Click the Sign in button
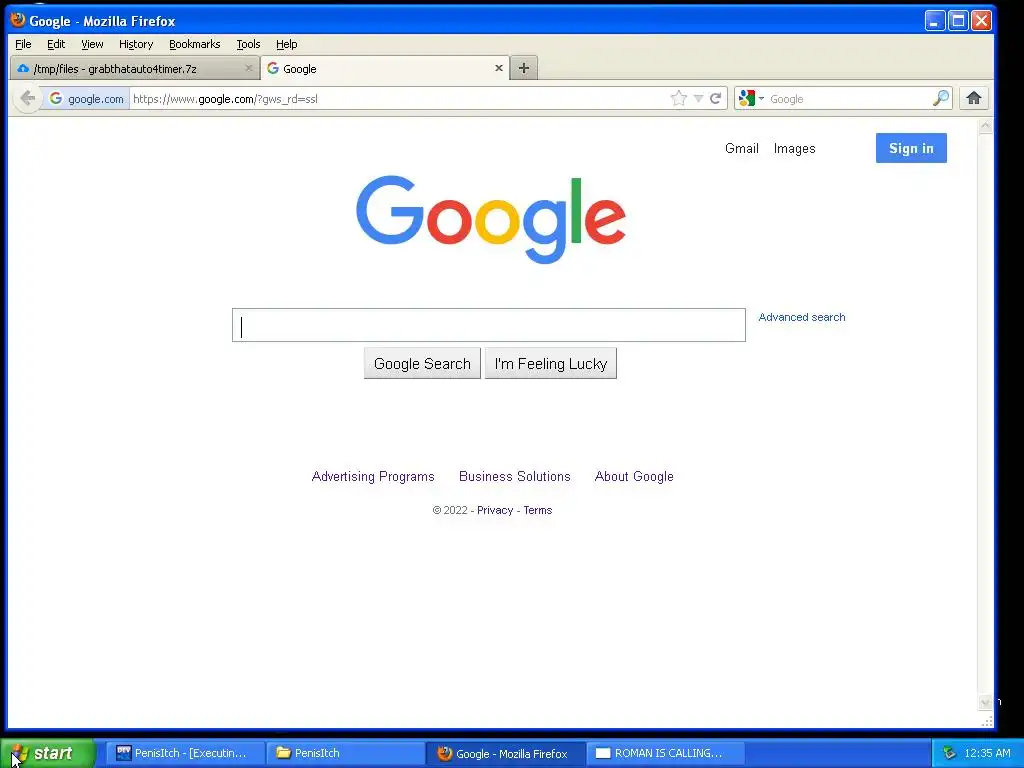Viewport: 1024px width, 768px height. point(911,148)
